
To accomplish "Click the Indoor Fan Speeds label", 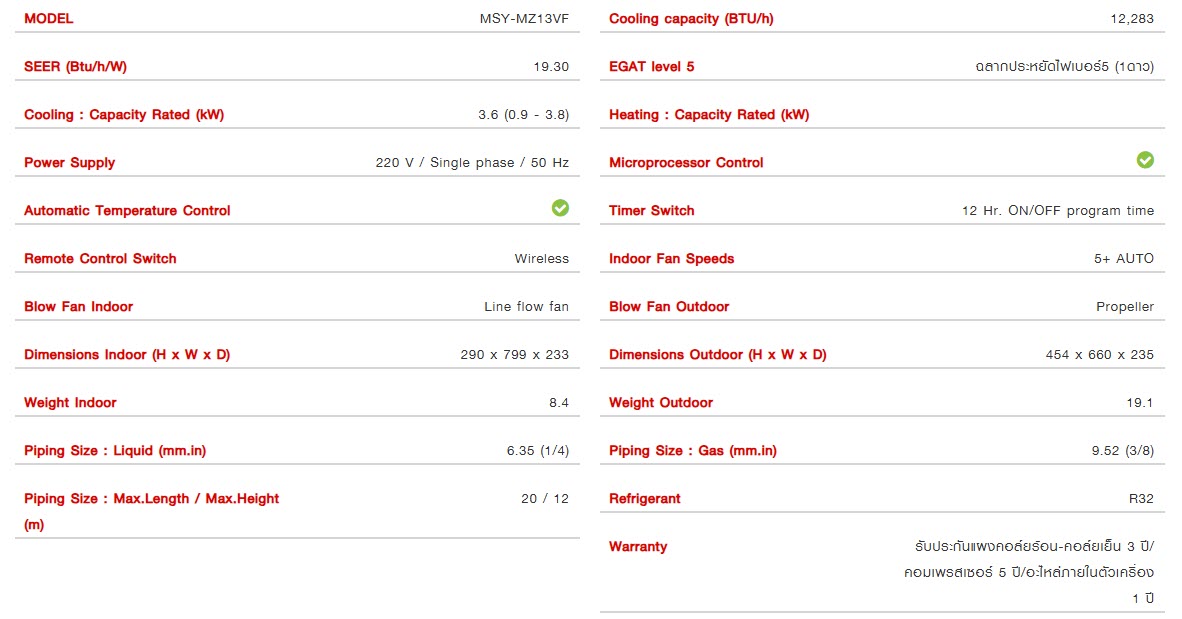I will coord(671,258).
